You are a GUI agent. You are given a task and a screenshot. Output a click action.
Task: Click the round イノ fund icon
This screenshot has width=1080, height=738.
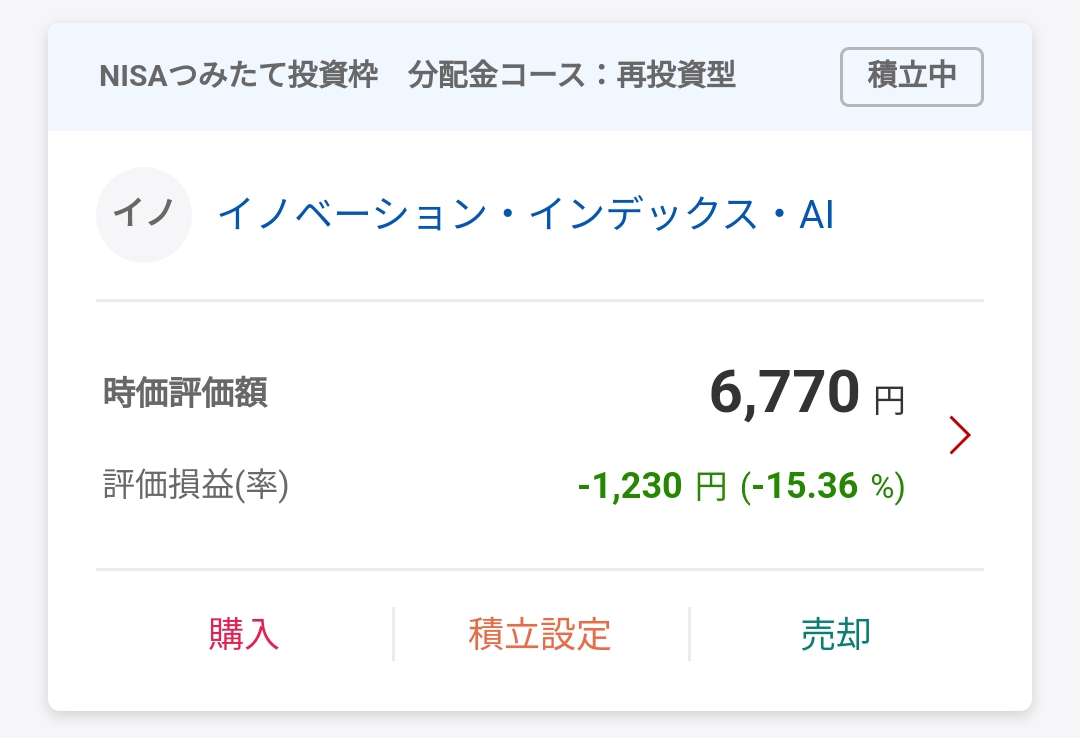pyautogui.click(x=143, y=215)
